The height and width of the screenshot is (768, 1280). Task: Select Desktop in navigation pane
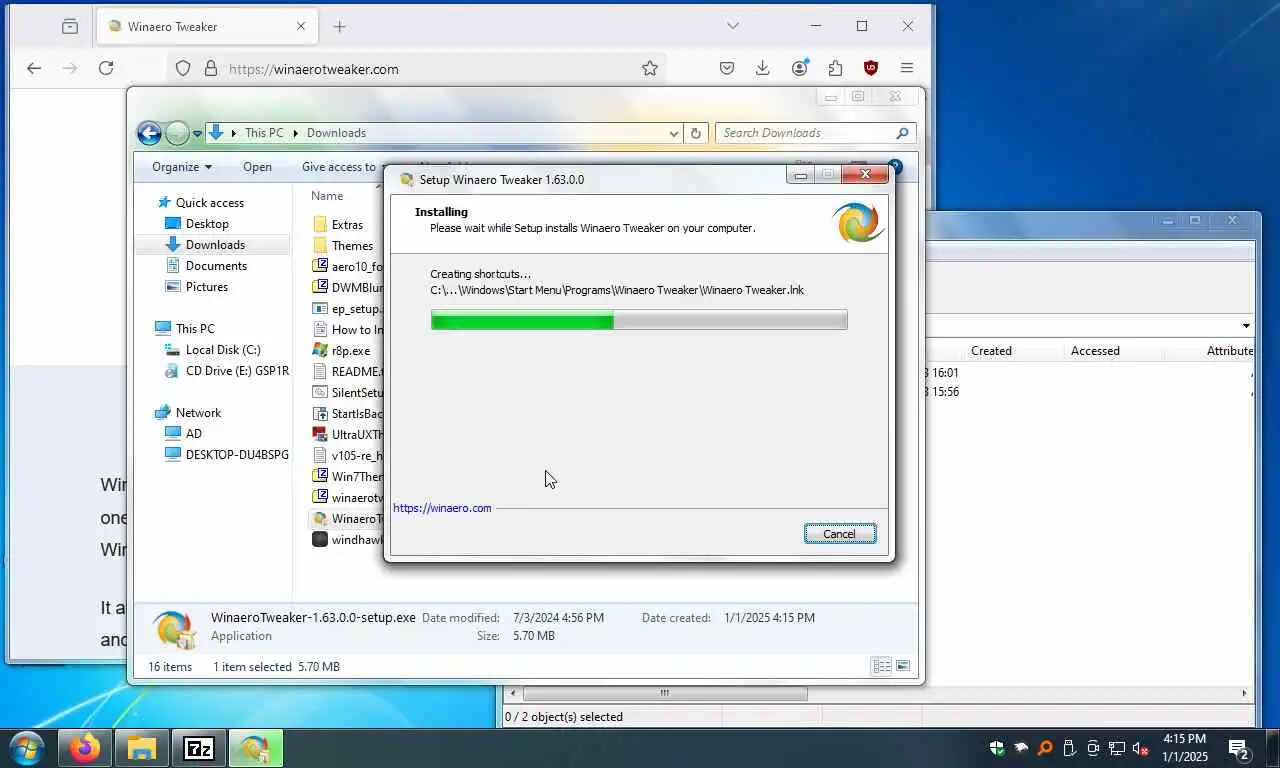207,224
